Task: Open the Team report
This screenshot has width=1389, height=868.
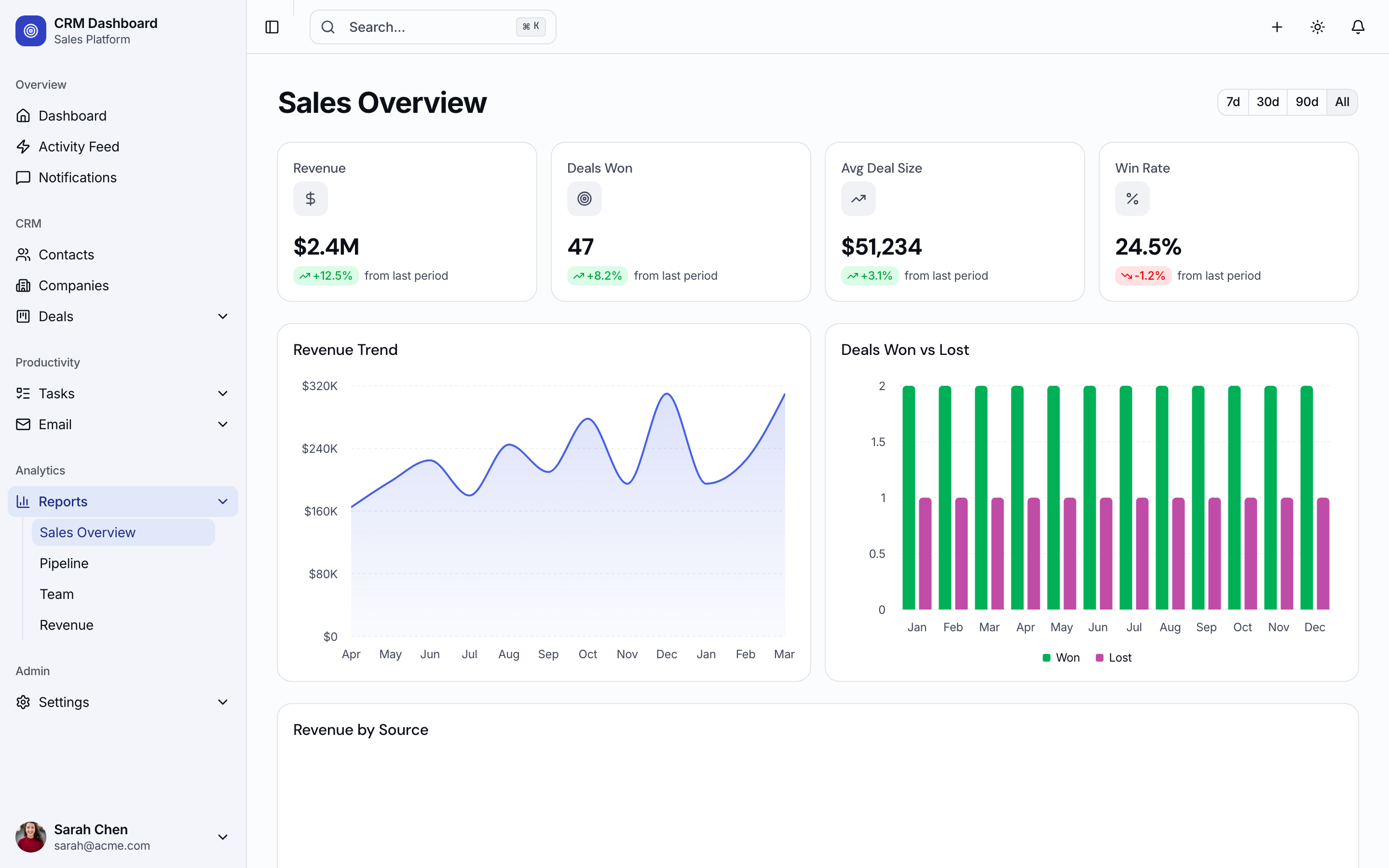Action: (57, 594)
